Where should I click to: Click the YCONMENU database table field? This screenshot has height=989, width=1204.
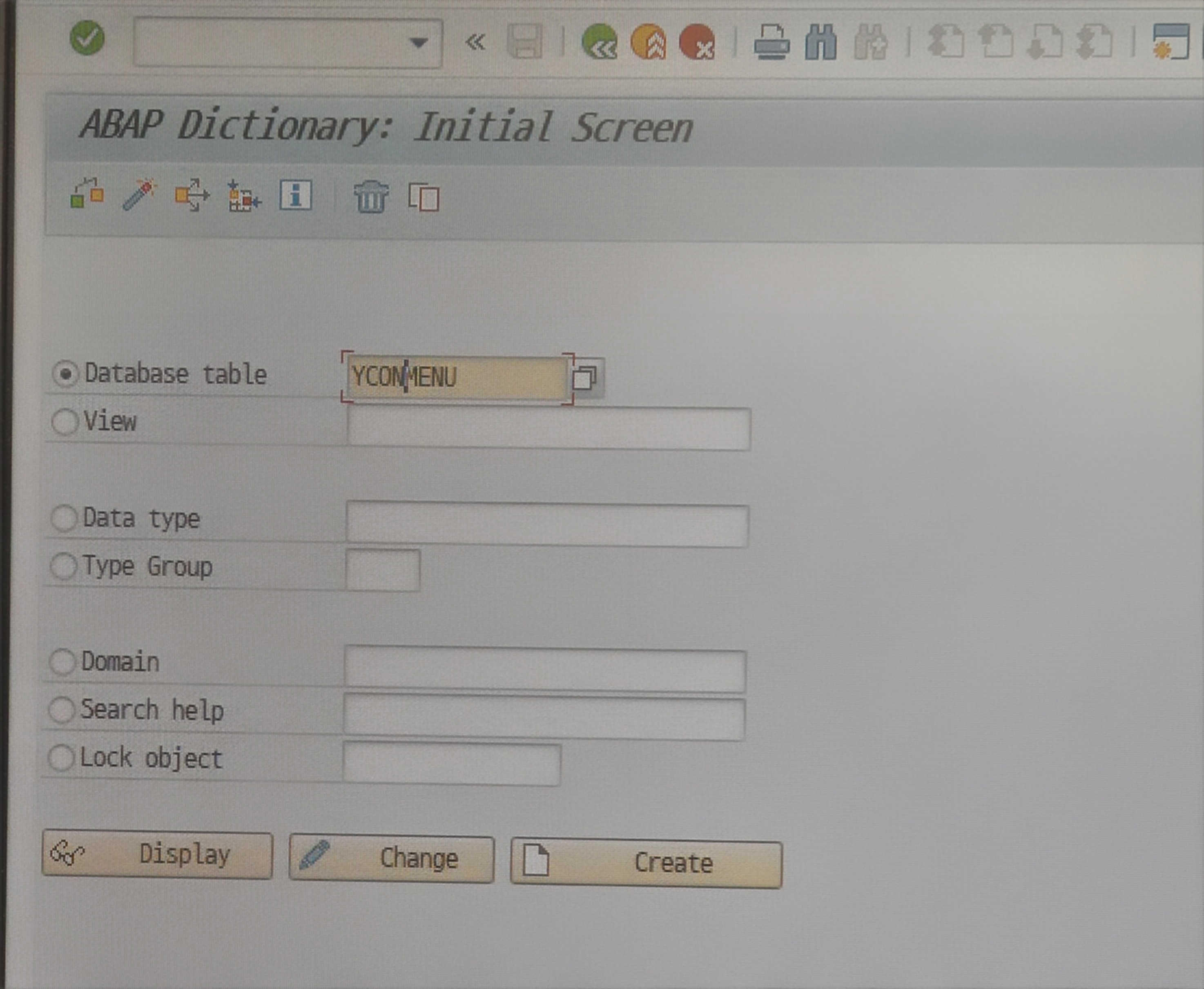click(457, 378)
